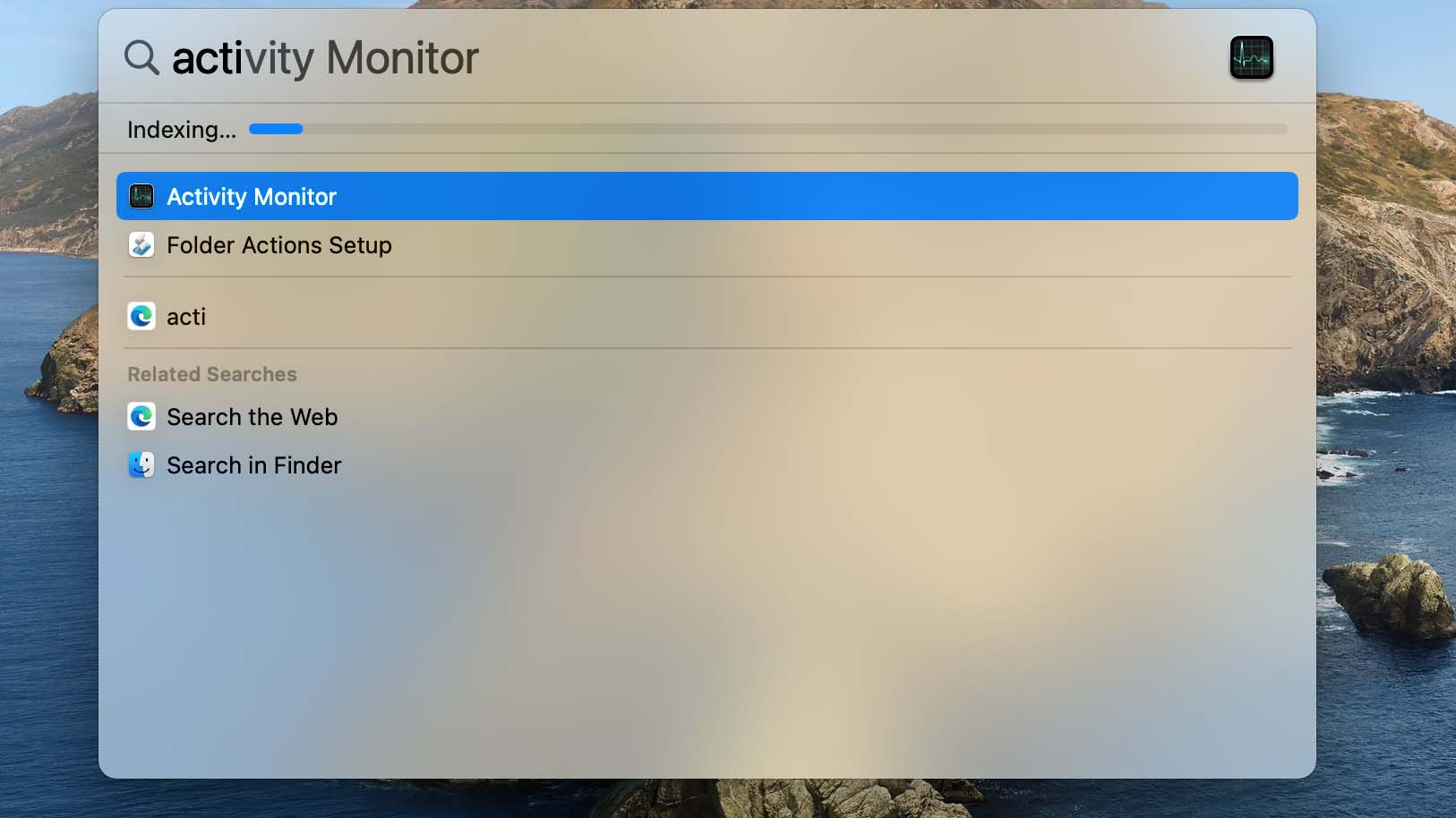This screenshot has width=1456, height=818.
Task: Click the Activity Monitor preview icon beside the search field
Action: (x=1251, y=57)
